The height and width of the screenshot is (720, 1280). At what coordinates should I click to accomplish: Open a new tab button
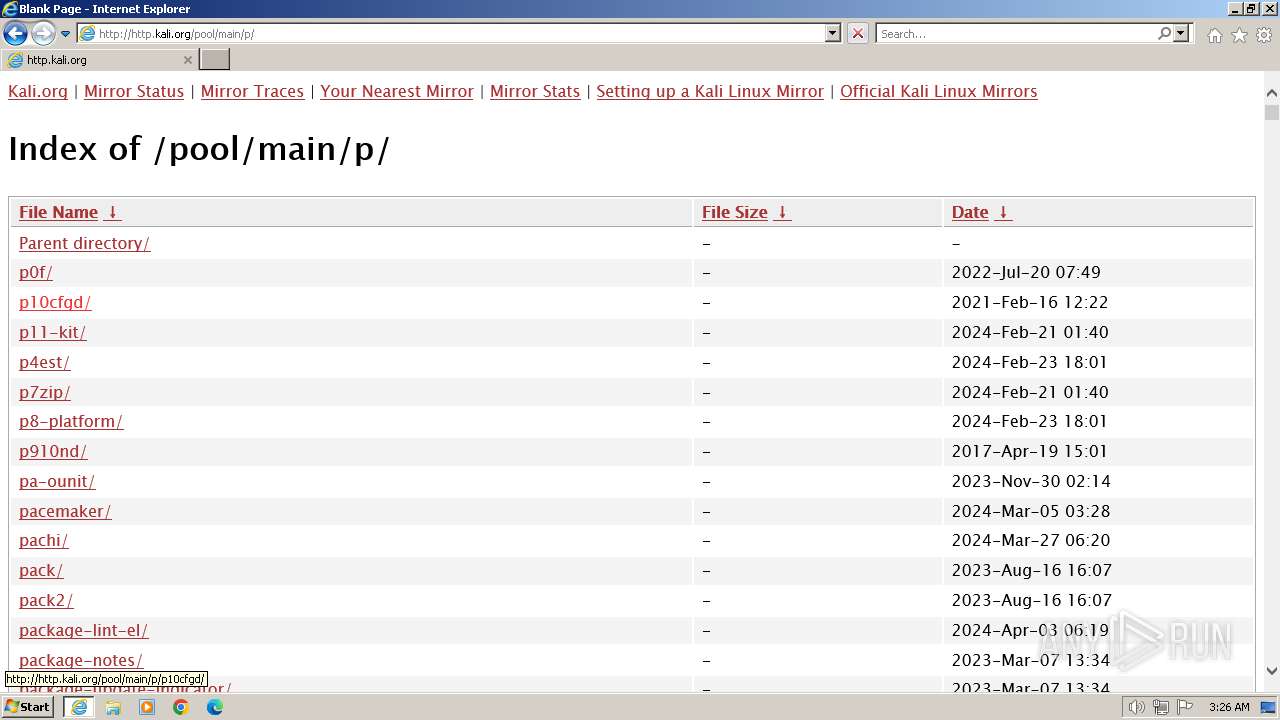(x=215, y=60)
